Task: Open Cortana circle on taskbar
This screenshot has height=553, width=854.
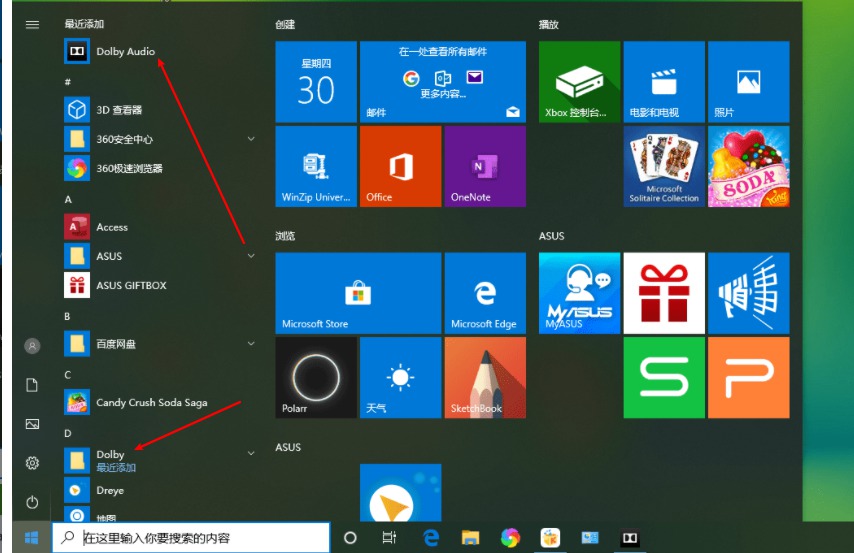Action: pyautogui.click(x=350, y=538)
